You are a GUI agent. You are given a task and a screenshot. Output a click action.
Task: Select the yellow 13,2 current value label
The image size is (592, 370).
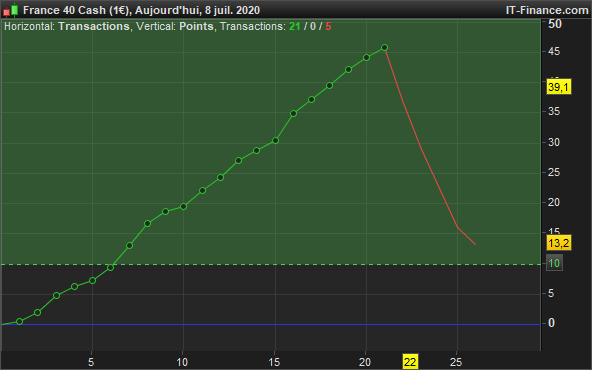[x=558, y=243]
